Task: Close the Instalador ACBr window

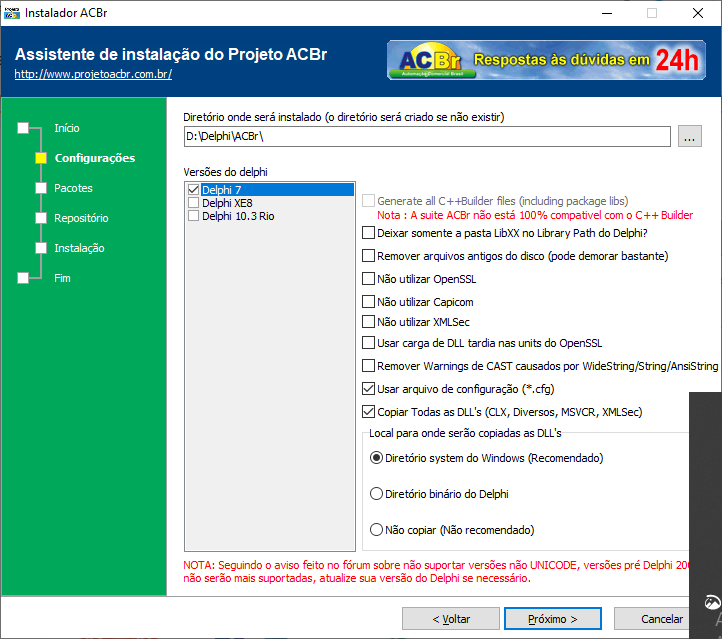Action: click(x=698, y=13)
